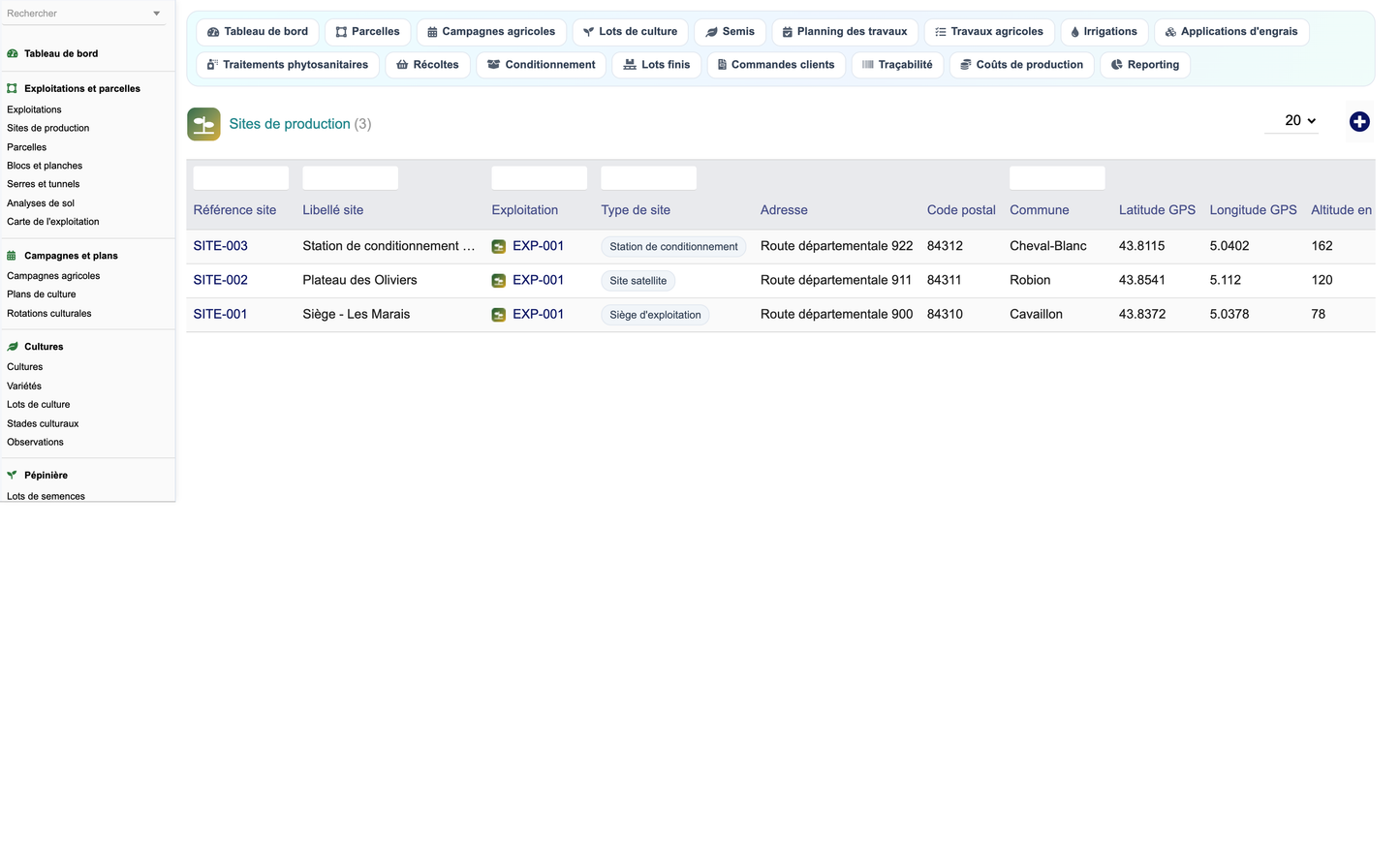
Task: Open the SITE-003 reference link
Action: point(221,246)
